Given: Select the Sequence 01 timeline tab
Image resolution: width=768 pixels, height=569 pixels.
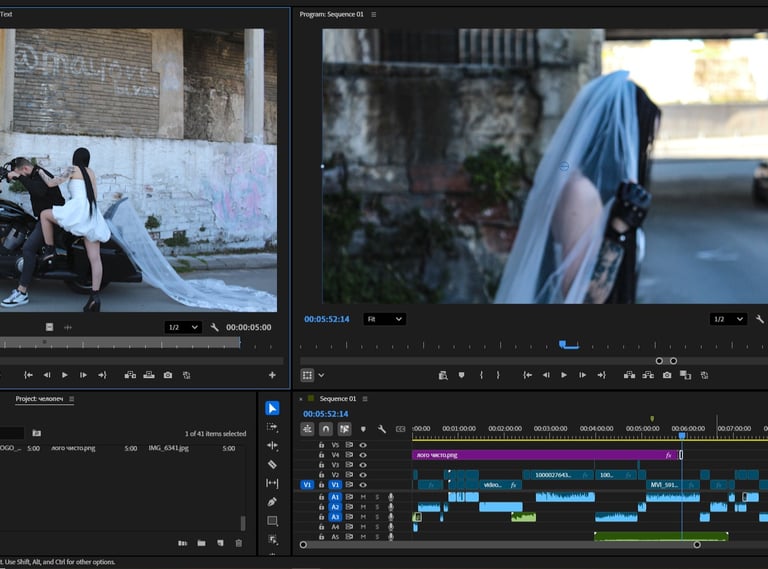Looking at the screenshot, I should click(x=338, y=399).
